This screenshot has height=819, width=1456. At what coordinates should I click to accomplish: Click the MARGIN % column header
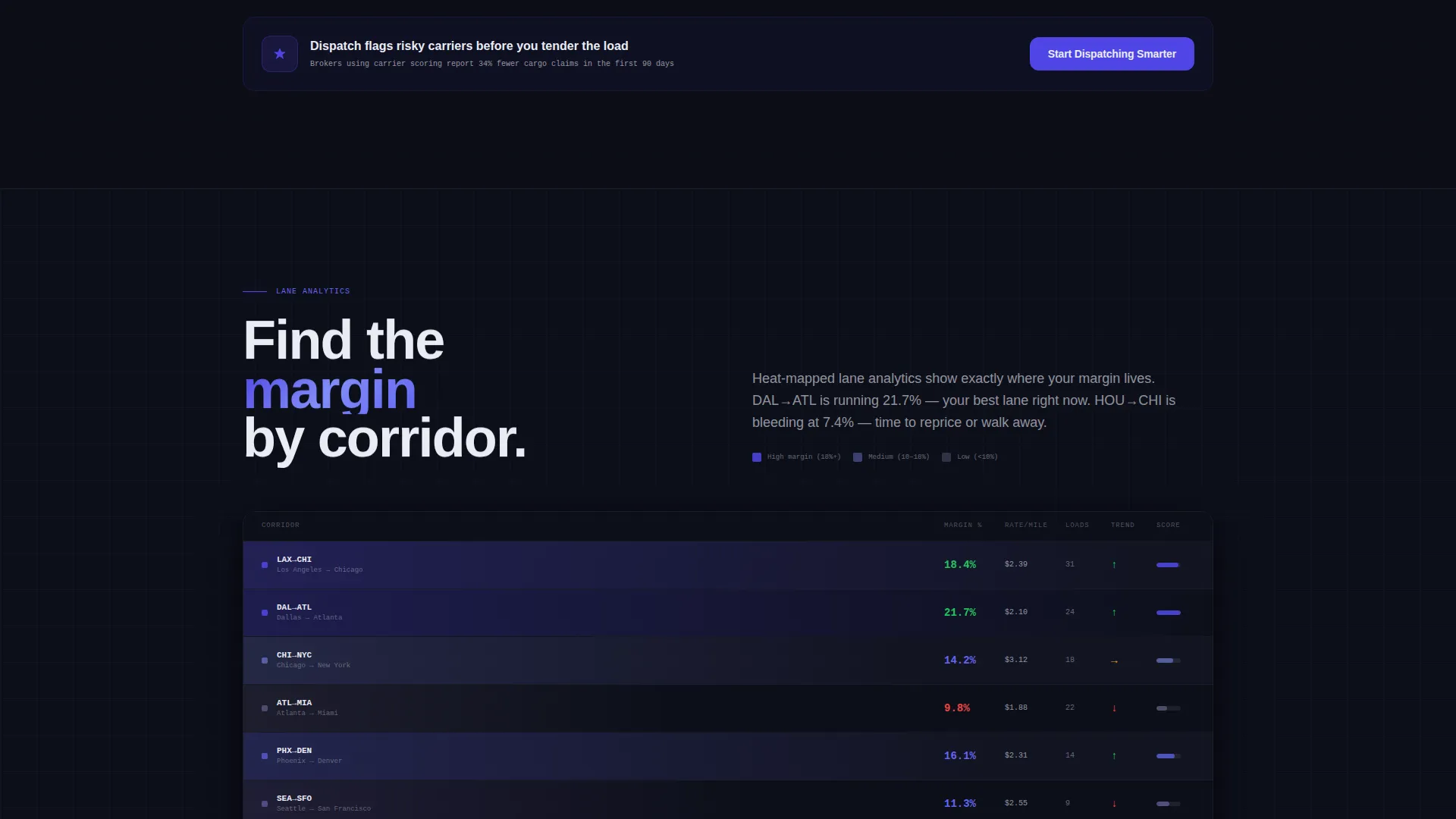click(x=963, y=525)
